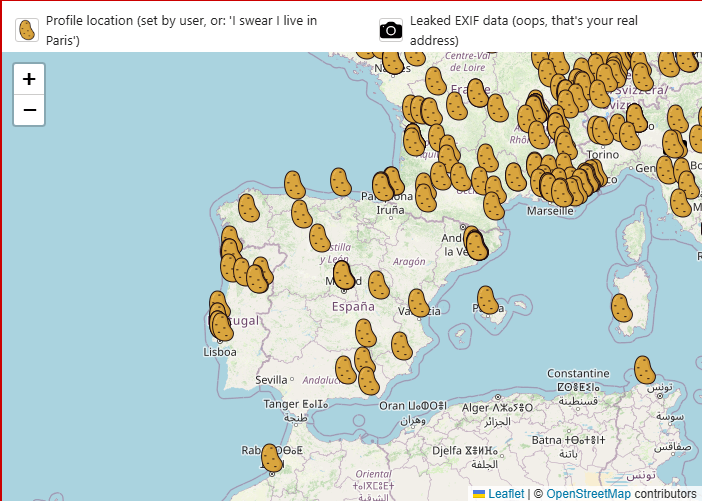The image size is (702, 501).
Task: Open the OpenStreetMap contributors link
Action: click(588, 493)
